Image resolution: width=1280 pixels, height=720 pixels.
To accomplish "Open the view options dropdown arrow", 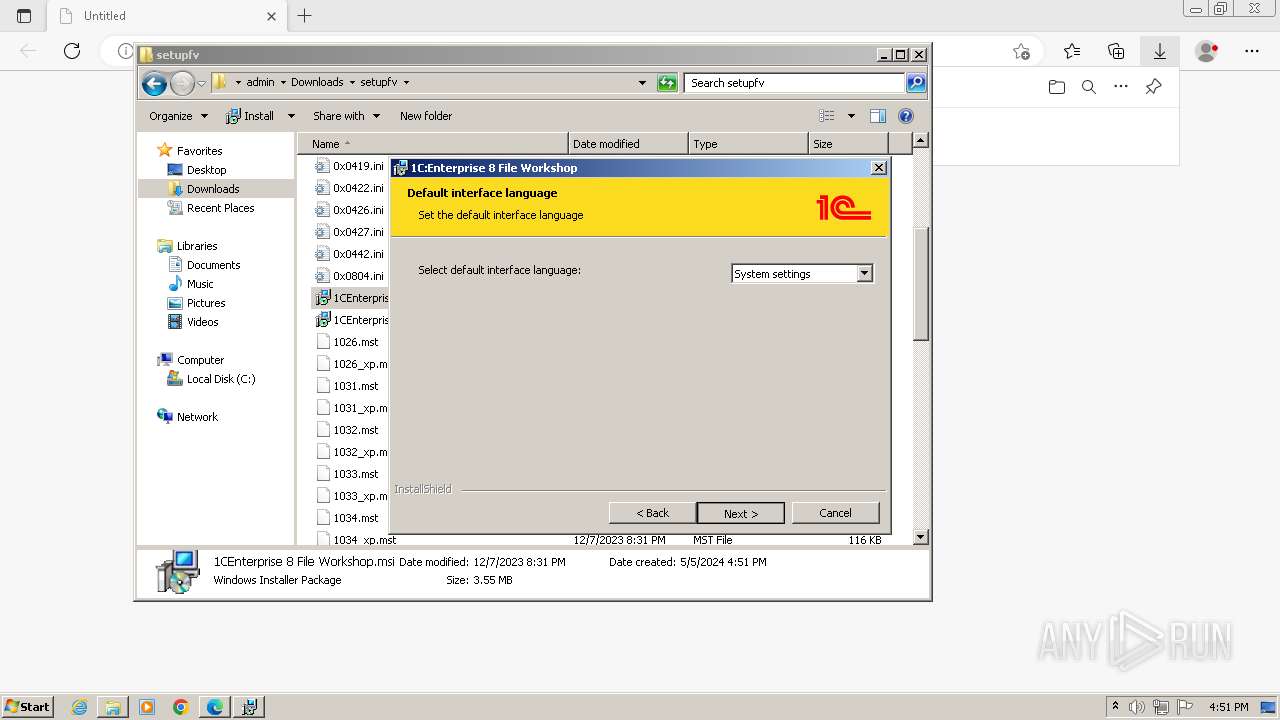I will (x=851, y=116).
